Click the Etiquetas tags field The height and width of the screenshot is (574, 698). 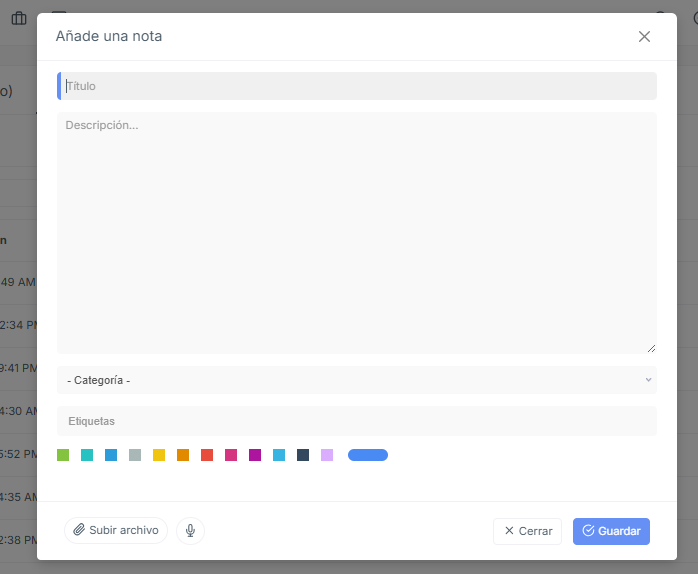point(357,421)
